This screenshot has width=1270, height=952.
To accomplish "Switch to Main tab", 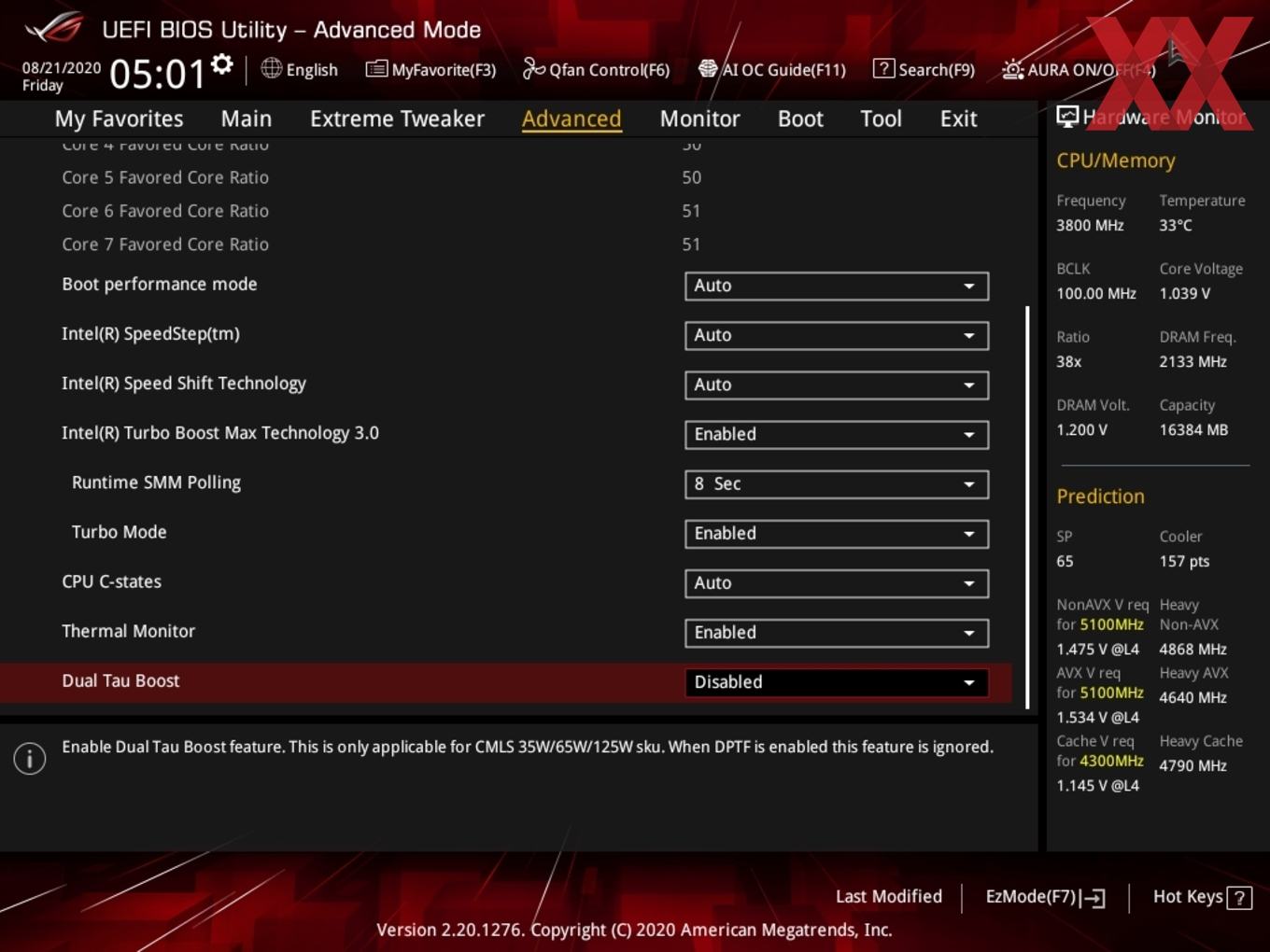I will click(x=247, y=119).
